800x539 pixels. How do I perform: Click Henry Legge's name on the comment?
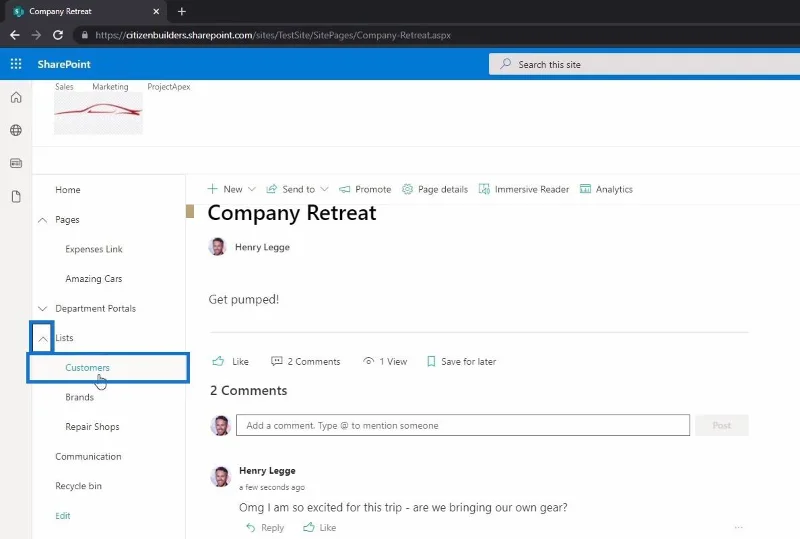tap(267, 471)
